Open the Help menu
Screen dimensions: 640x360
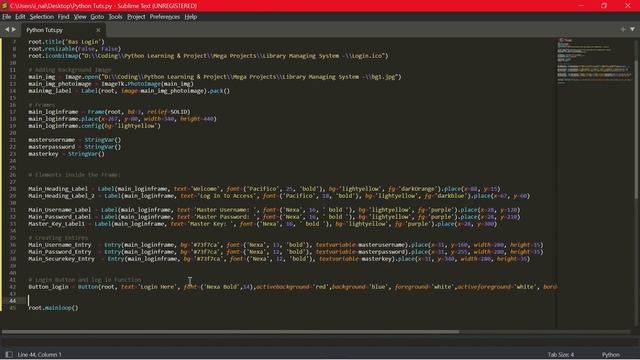(191, 17)
